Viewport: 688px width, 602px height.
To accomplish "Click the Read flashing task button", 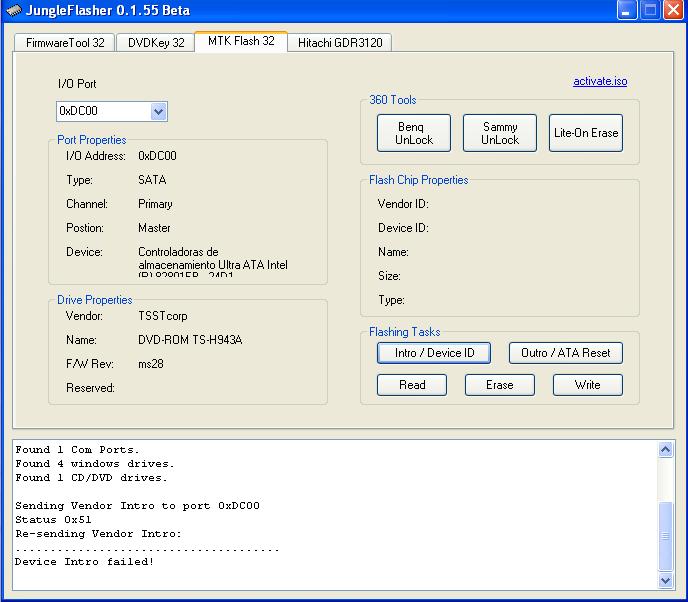I will coord(412,385).
